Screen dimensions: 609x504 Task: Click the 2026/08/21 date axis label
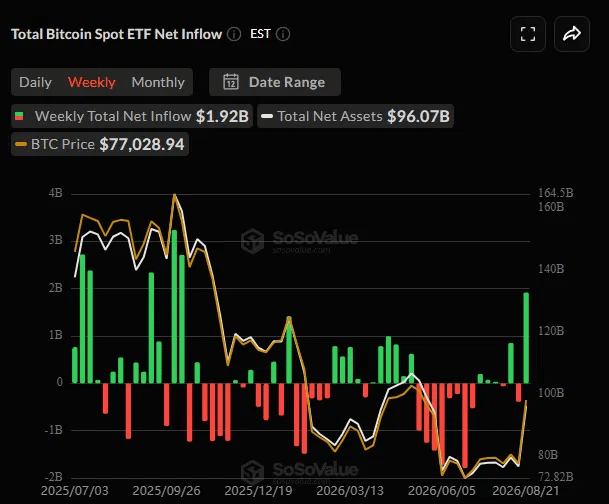(x=526, y=490)
